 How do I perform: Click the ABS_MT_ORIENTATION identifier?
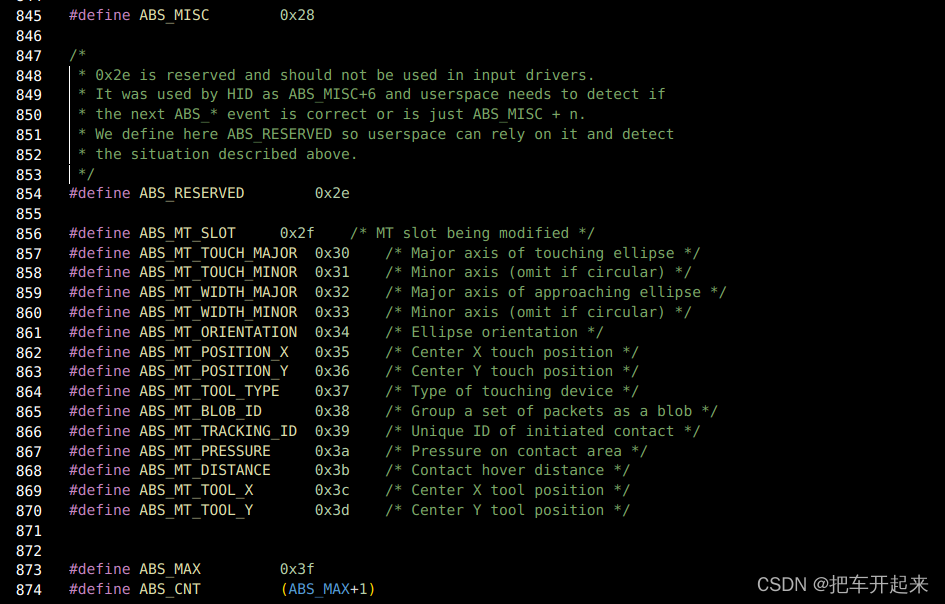[218, 332]
